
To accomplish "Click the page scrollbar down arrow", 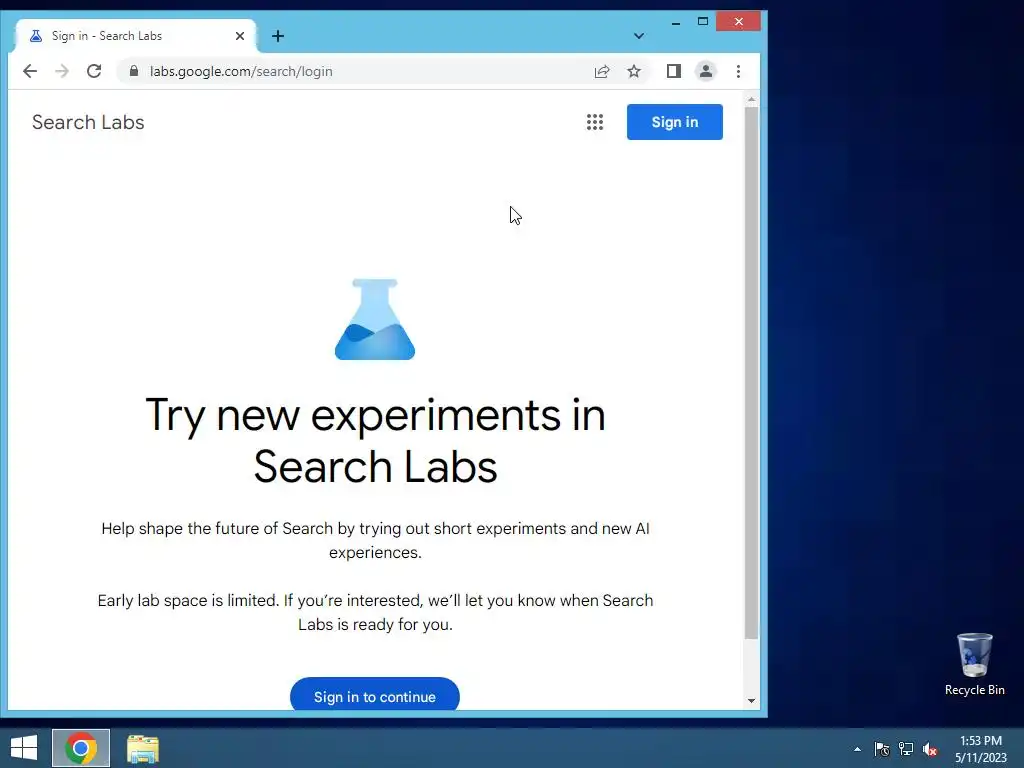I will click(751, 700).
